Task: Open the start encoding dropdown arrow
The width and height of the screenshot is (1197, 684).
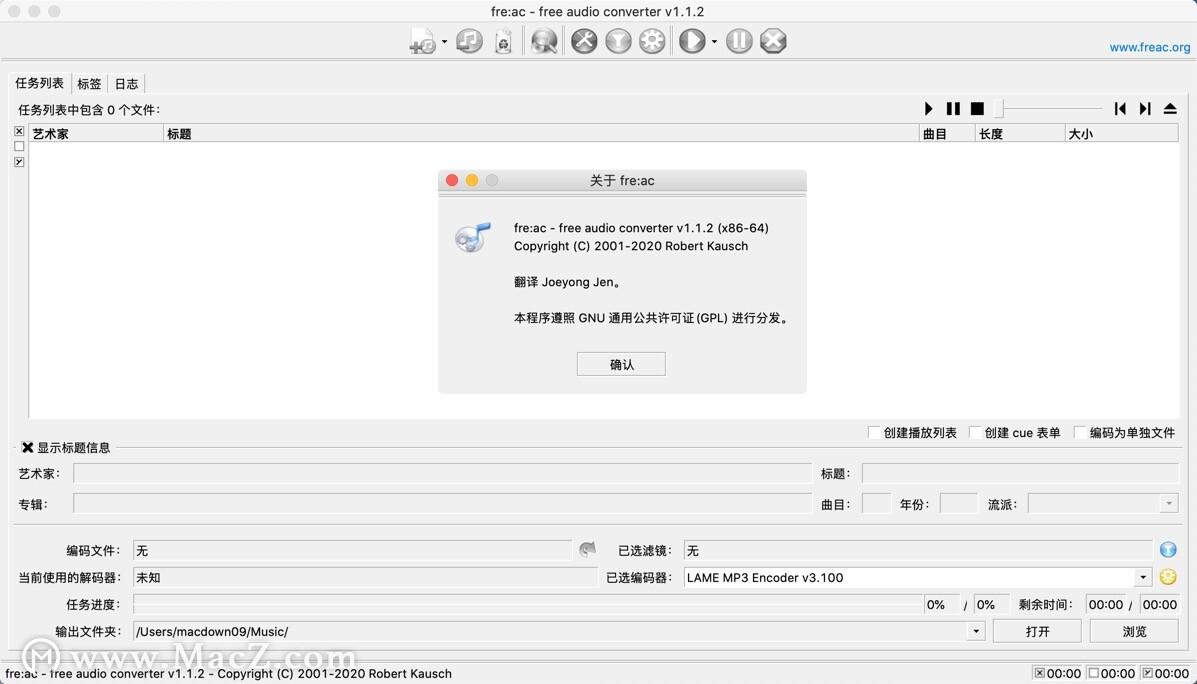Action: click(x=715, y=41)
